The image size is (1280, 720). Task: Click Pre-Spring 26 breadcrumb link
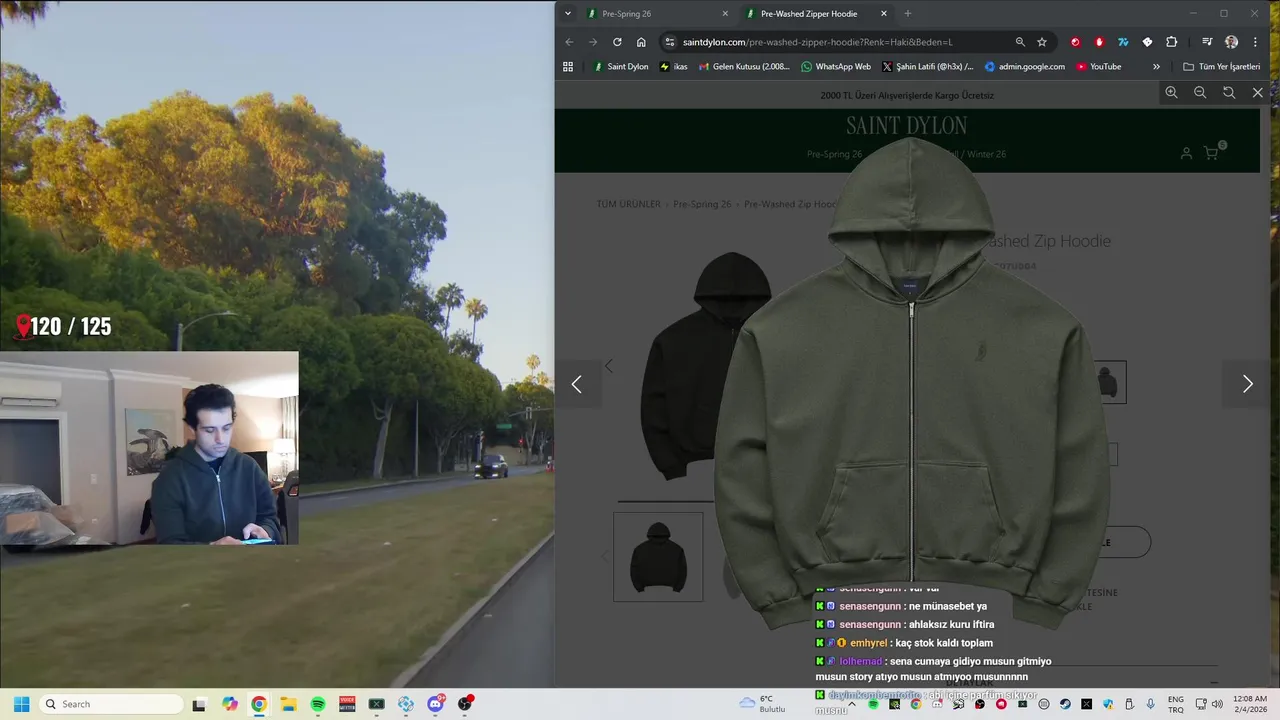[702, 204]
